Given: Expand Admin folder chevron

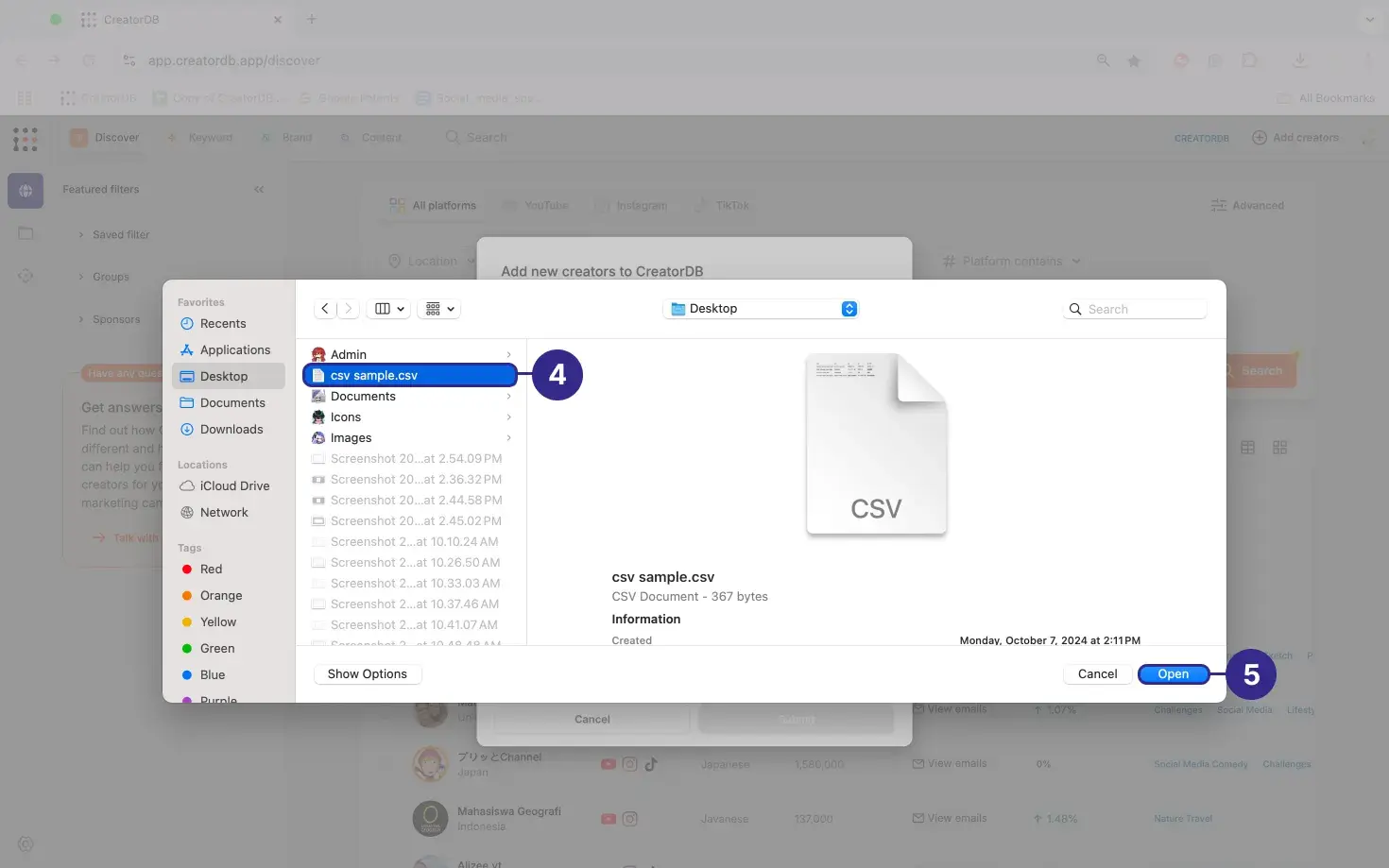Looking at the screenshot, I should click(508, 355).
